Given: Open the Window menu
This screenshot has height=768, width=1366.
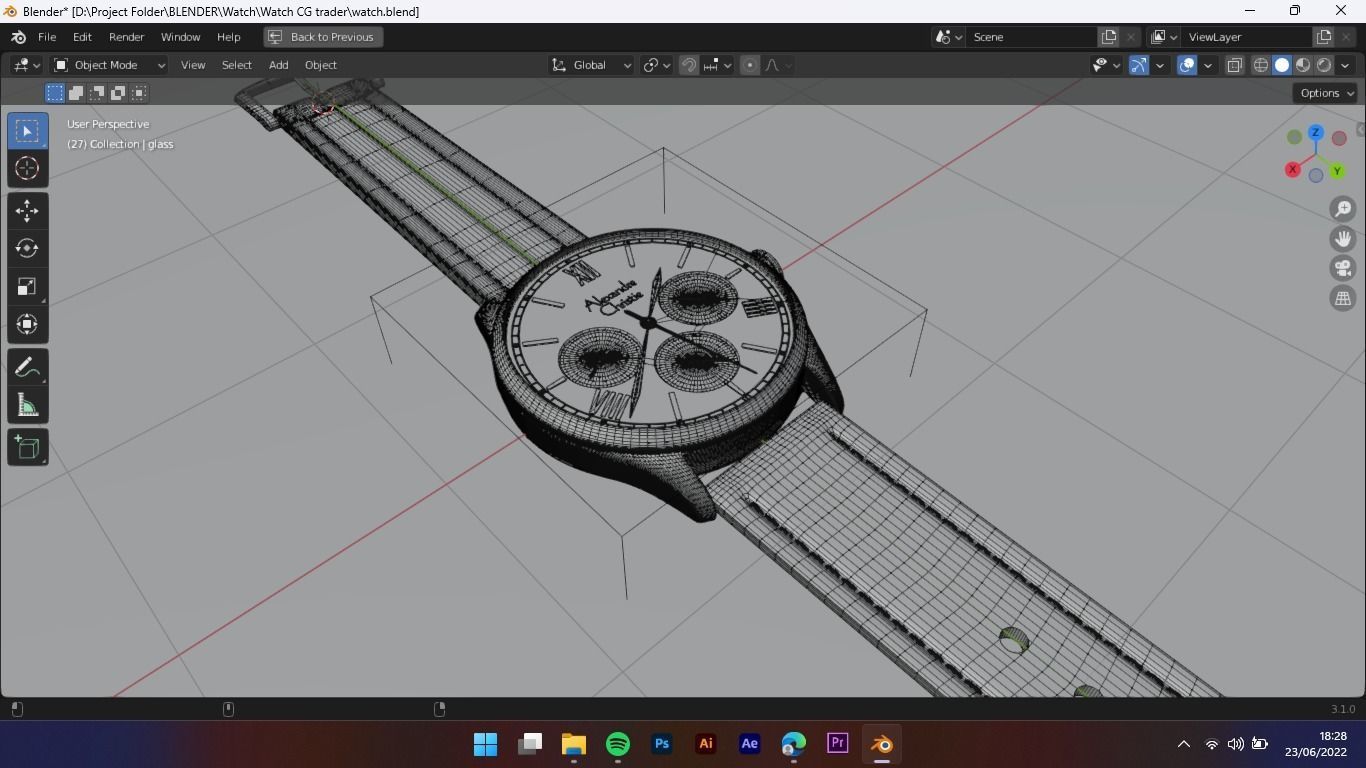Looking at the screenshot, I should pos(180,37).
